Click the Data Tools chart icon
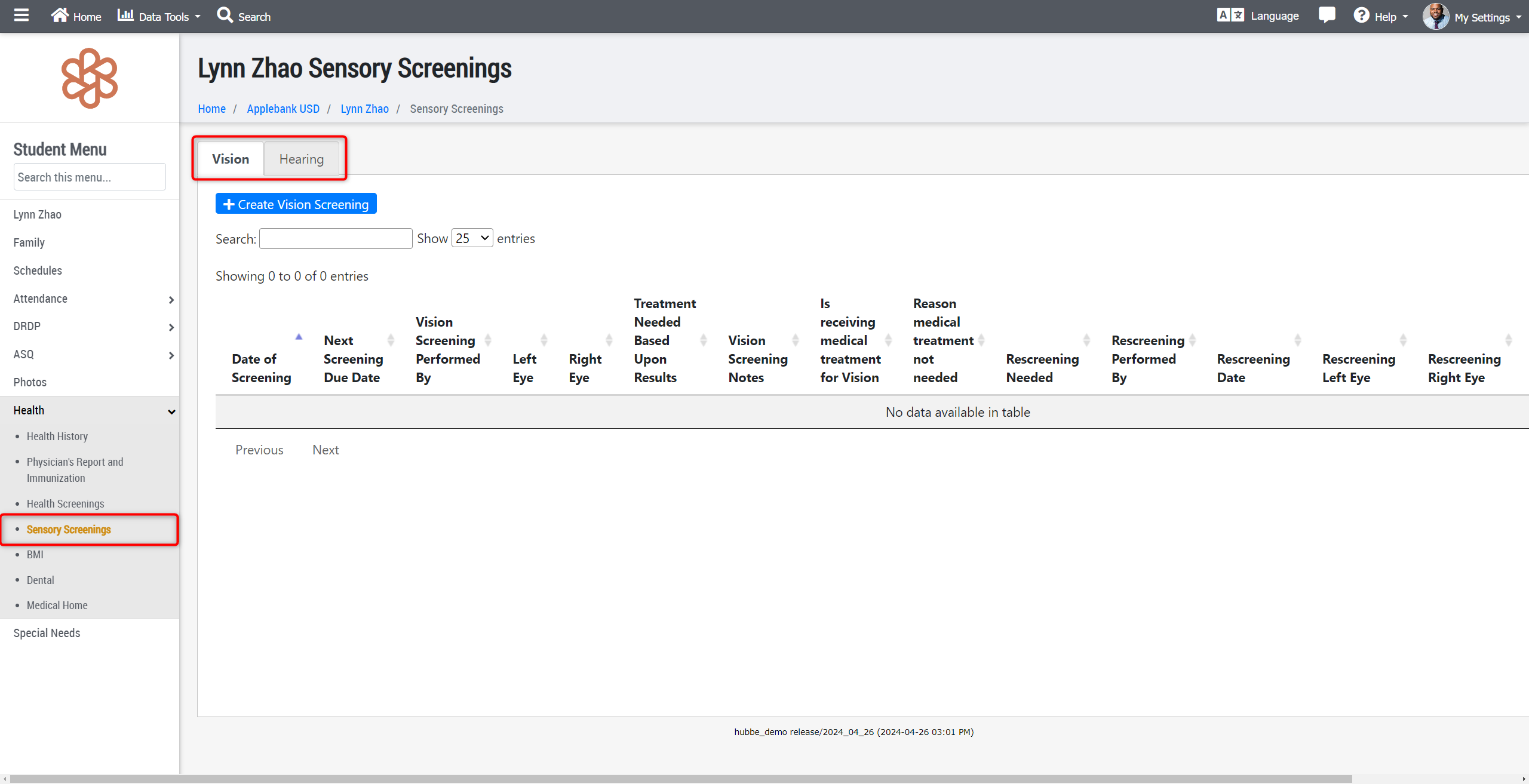 [125, 16]
